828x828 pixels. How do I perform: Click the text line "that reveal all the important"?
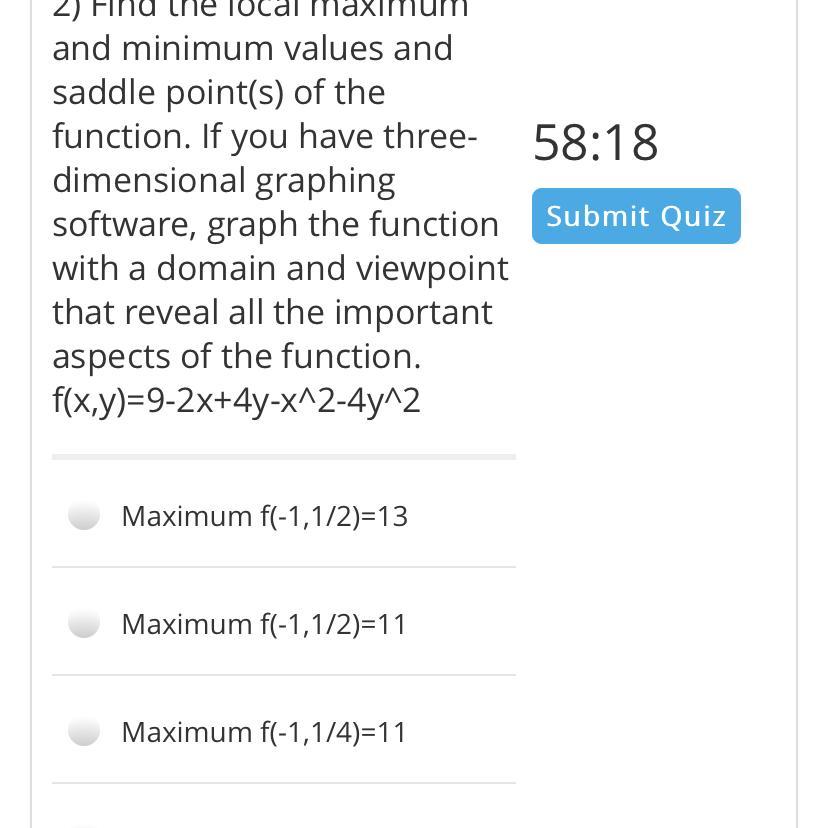pos(272,312)
